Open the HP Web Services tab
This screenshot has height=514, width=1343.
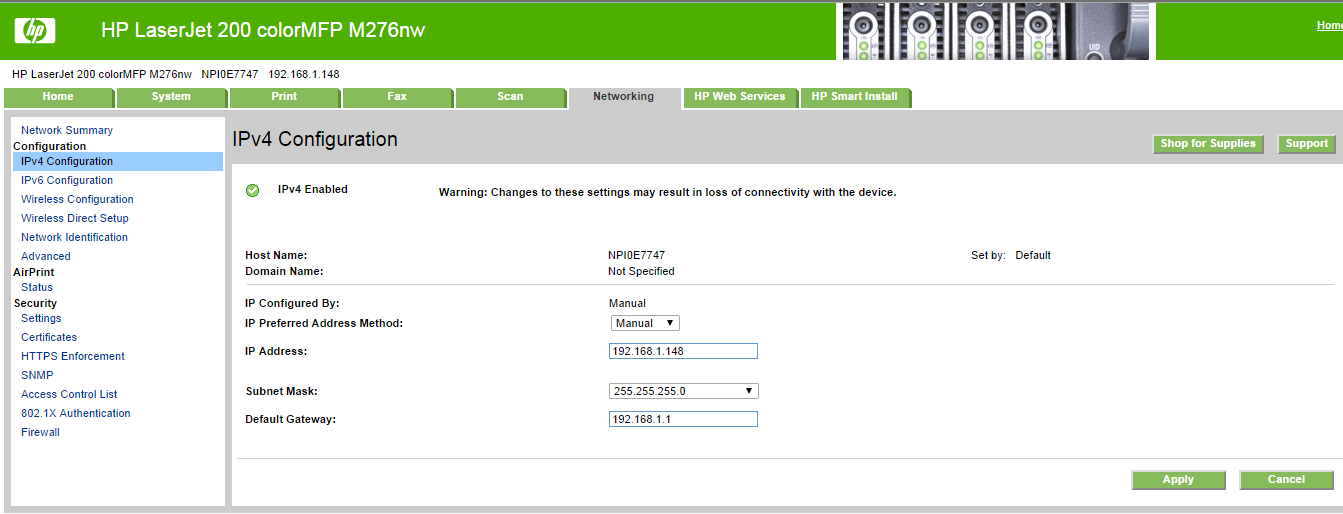740,97
